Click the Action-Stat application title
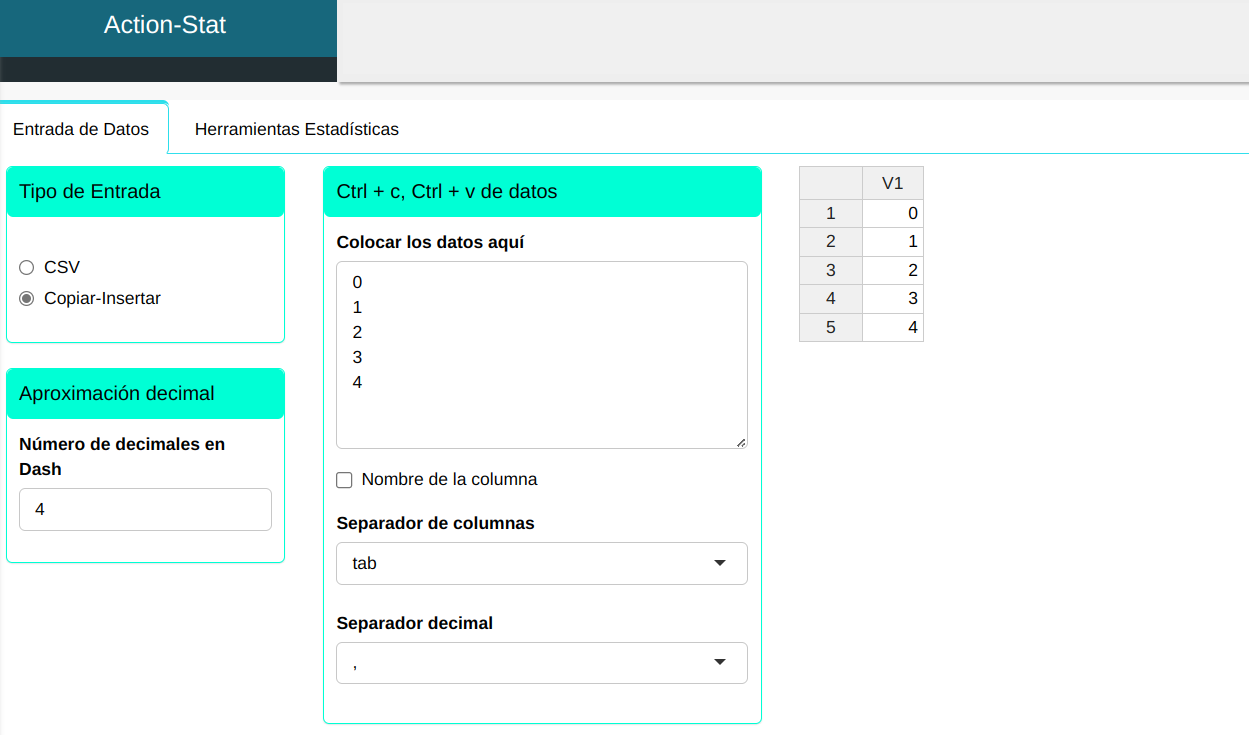Image resolution: width=1249 pixels, height=735 pixels. [165, 26]
